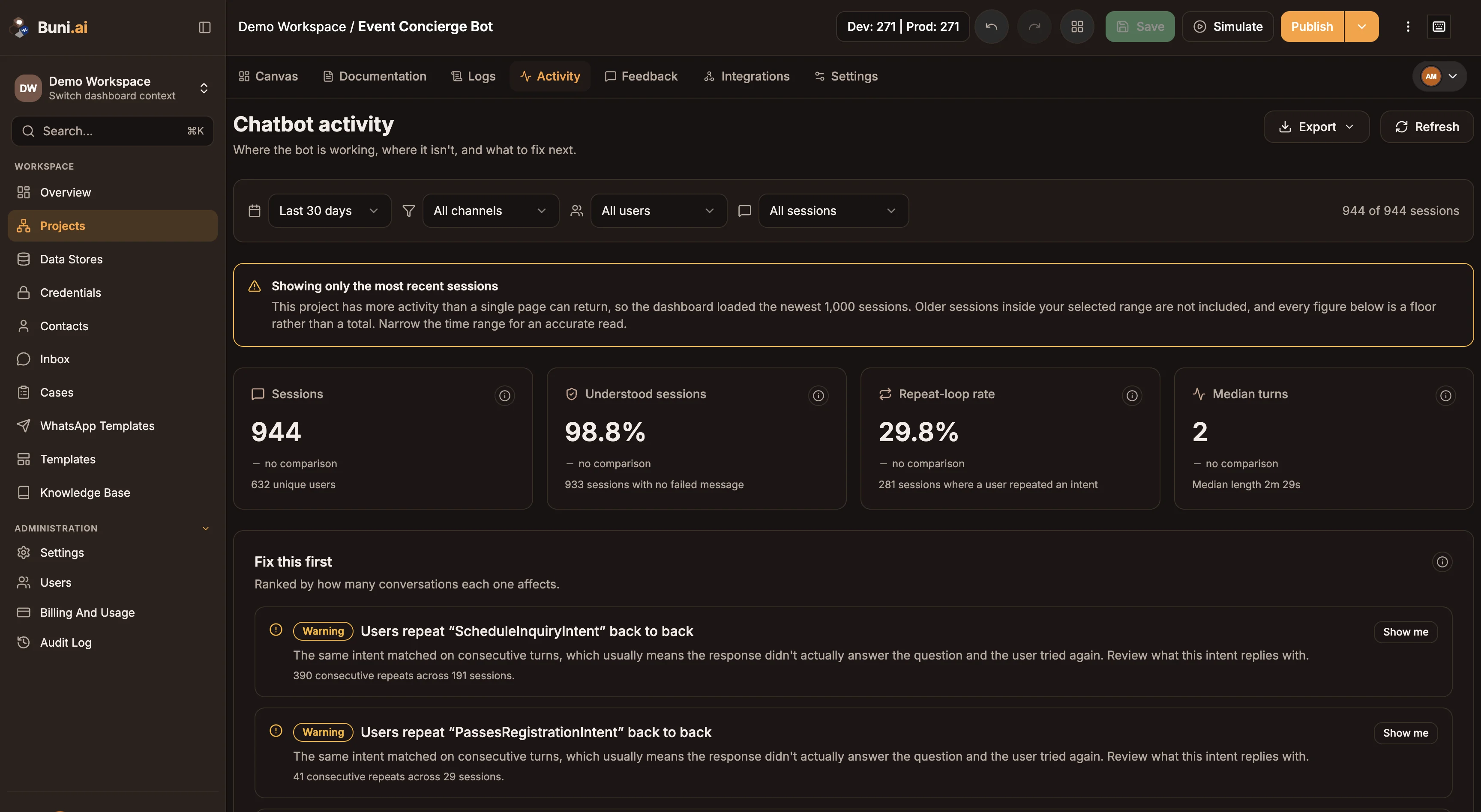Show info for Median turns card
The image size is (1481, 812).
tap(1445, 395)
